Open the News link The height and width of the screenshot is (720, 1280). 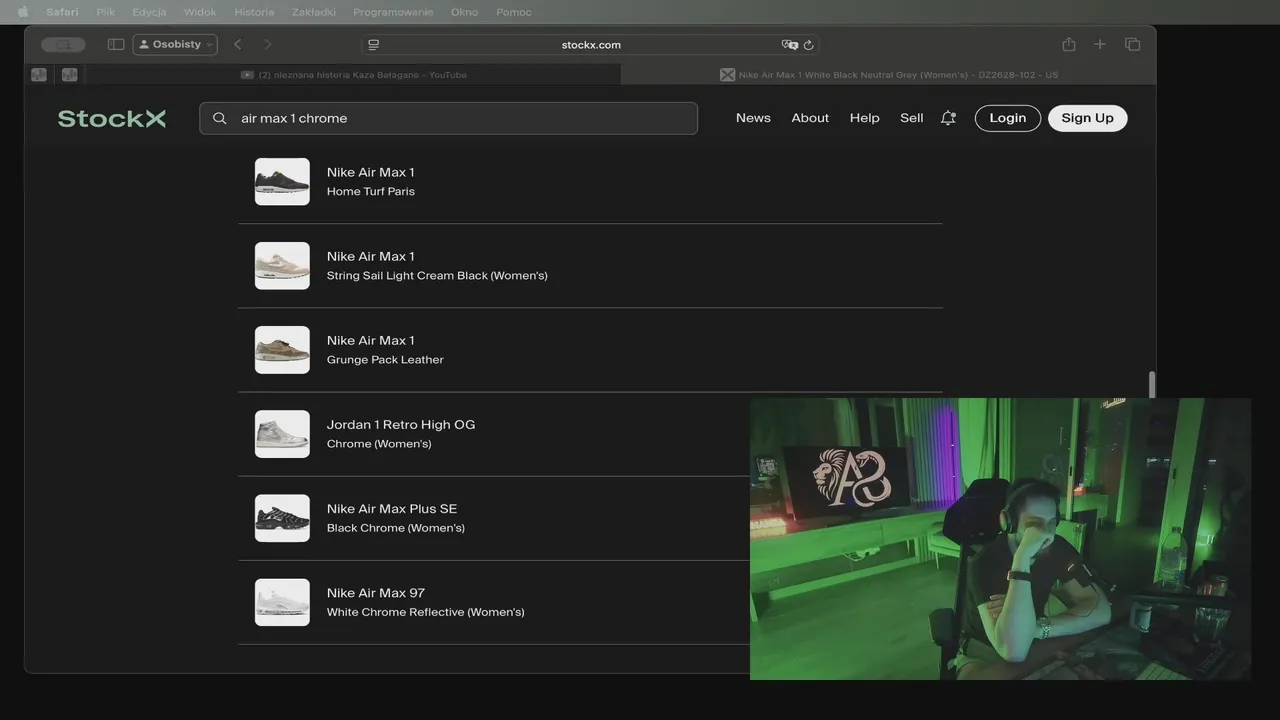[x=753, y=118]
